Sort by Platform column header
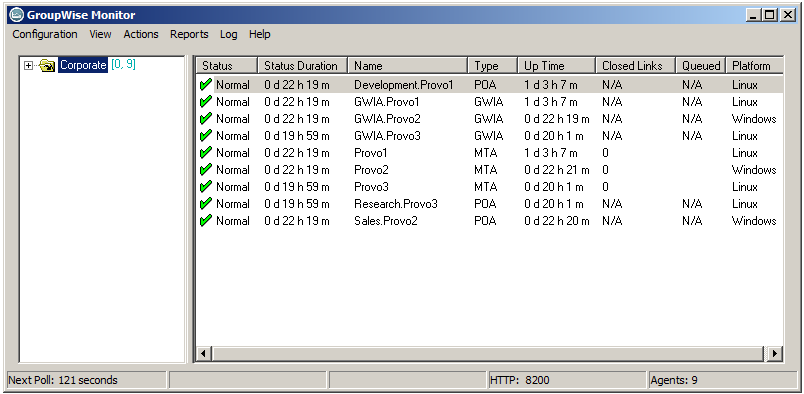 754,66
